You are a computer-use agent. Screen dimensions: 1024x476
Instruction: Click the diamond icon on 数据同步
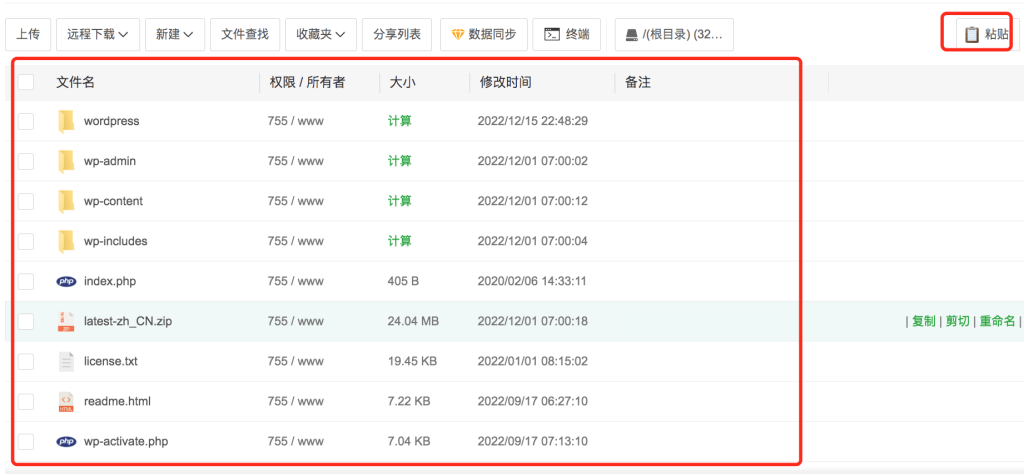(458, 35)
